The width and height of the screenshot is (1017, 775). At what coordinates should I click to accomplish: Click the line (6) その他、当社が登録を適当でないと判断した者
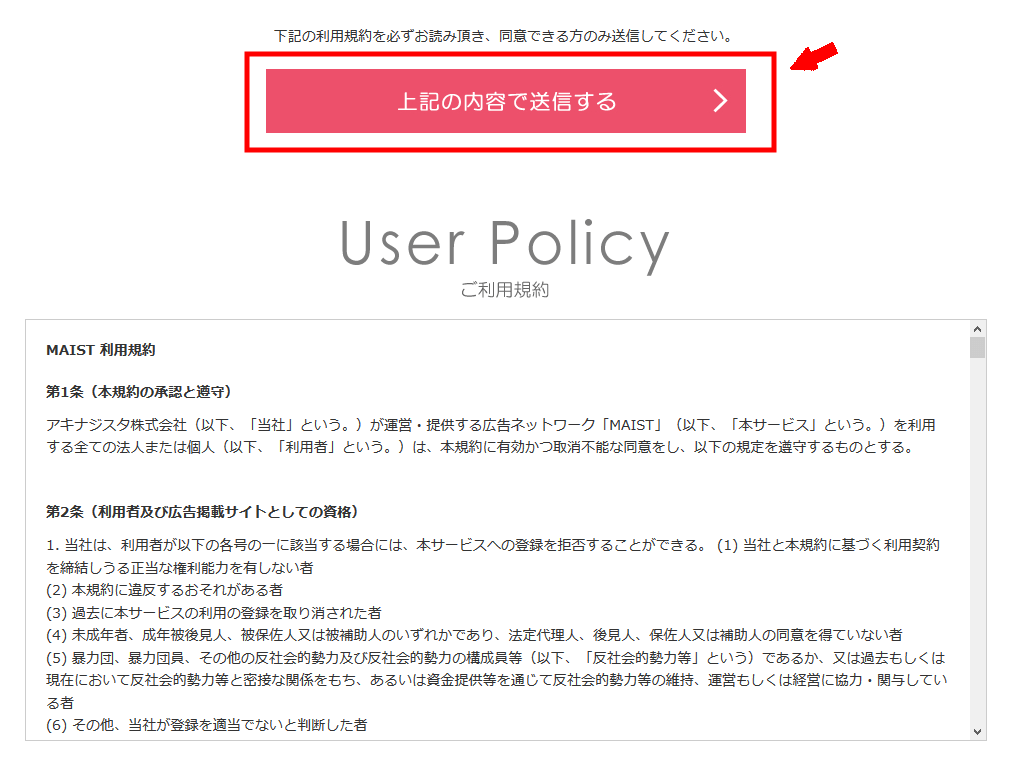pos(207,725)
